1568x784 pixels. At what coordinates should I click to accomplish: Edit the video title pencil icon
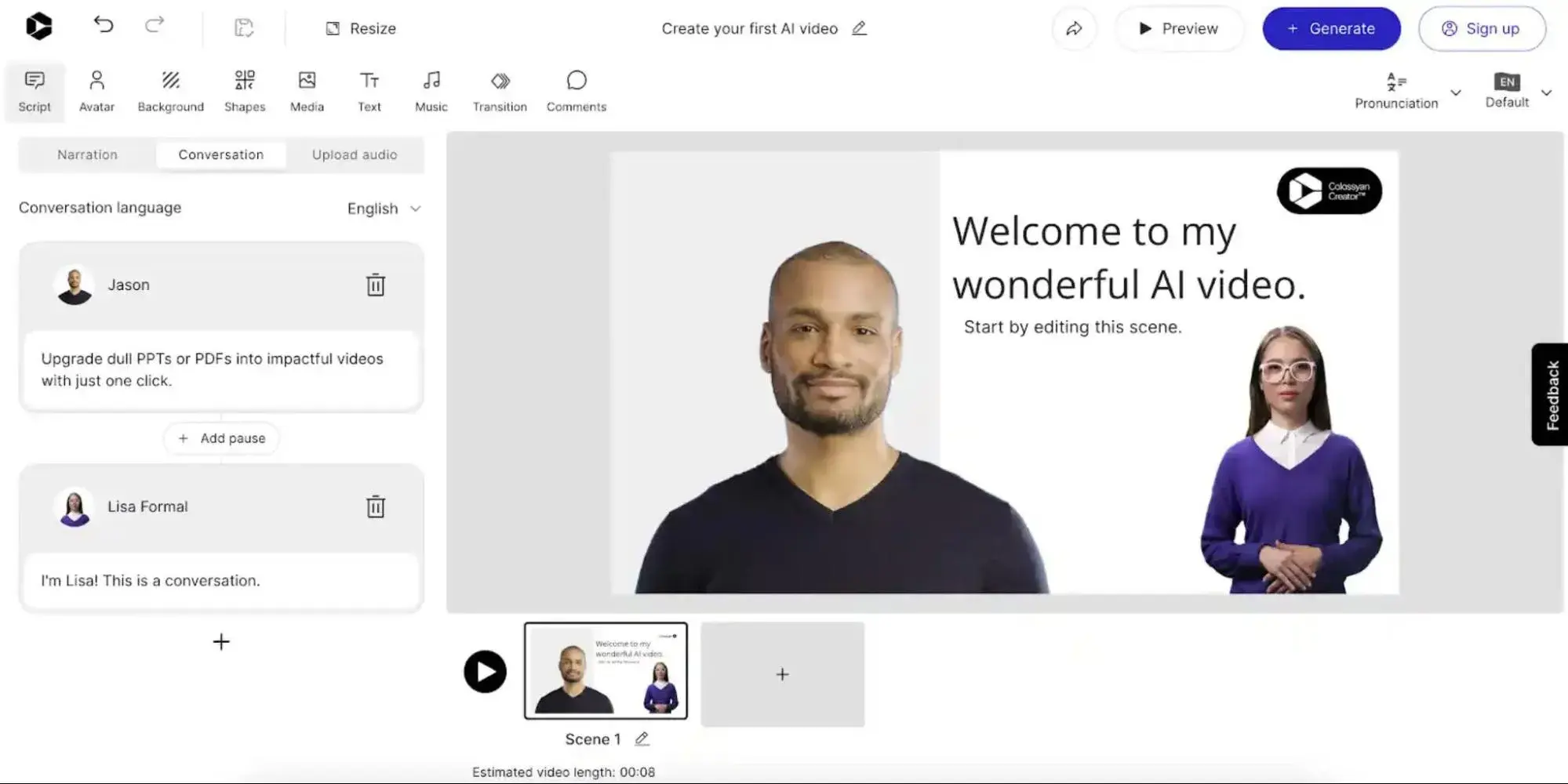(860, 28)
